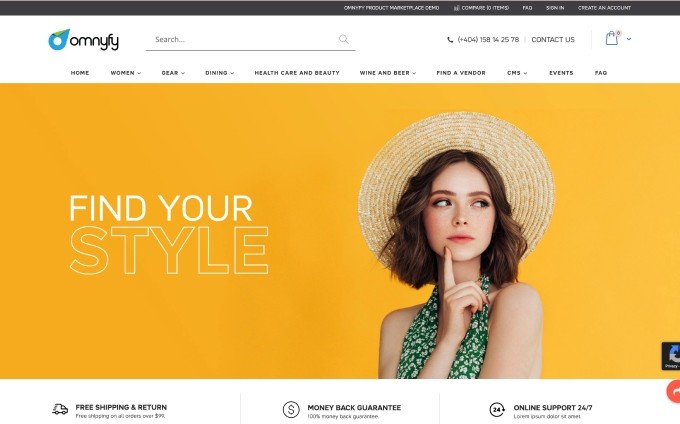Click the Find Your Style hero banner
The width and height of the screenshot is (680, 424).
pyautogui.click(x=340, y=231)
